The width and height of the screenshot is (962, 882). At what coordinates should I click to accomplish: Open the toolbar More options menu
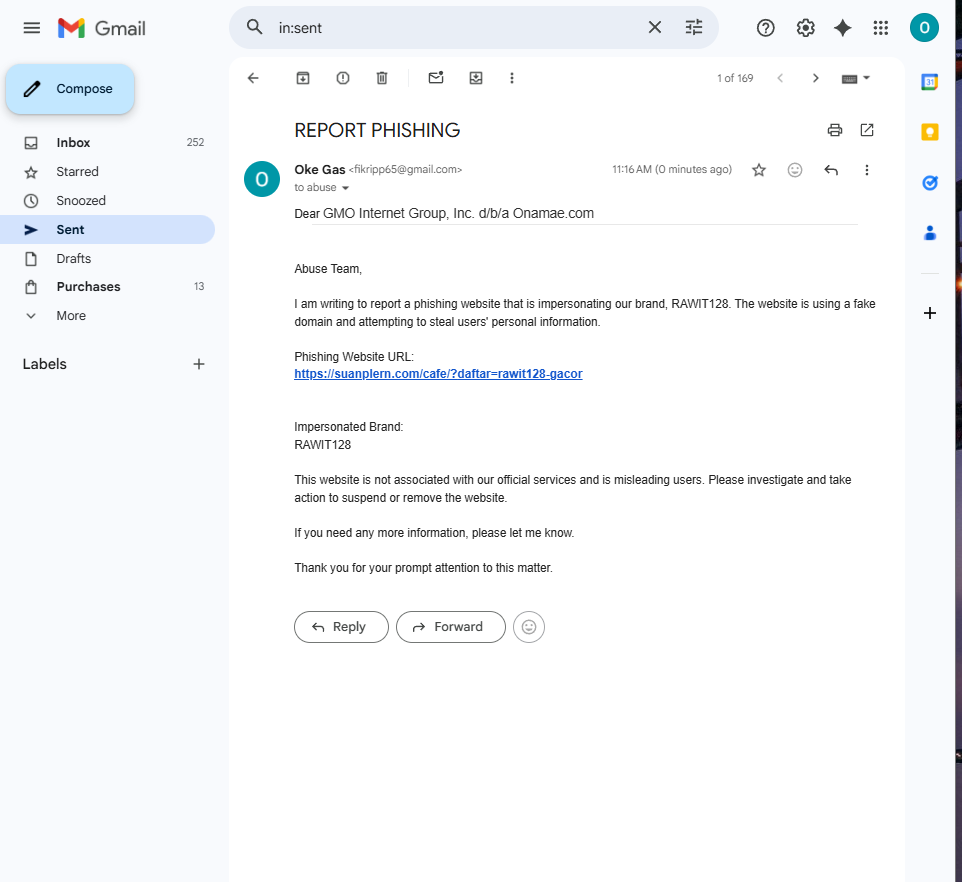click(x=512, y=78)
